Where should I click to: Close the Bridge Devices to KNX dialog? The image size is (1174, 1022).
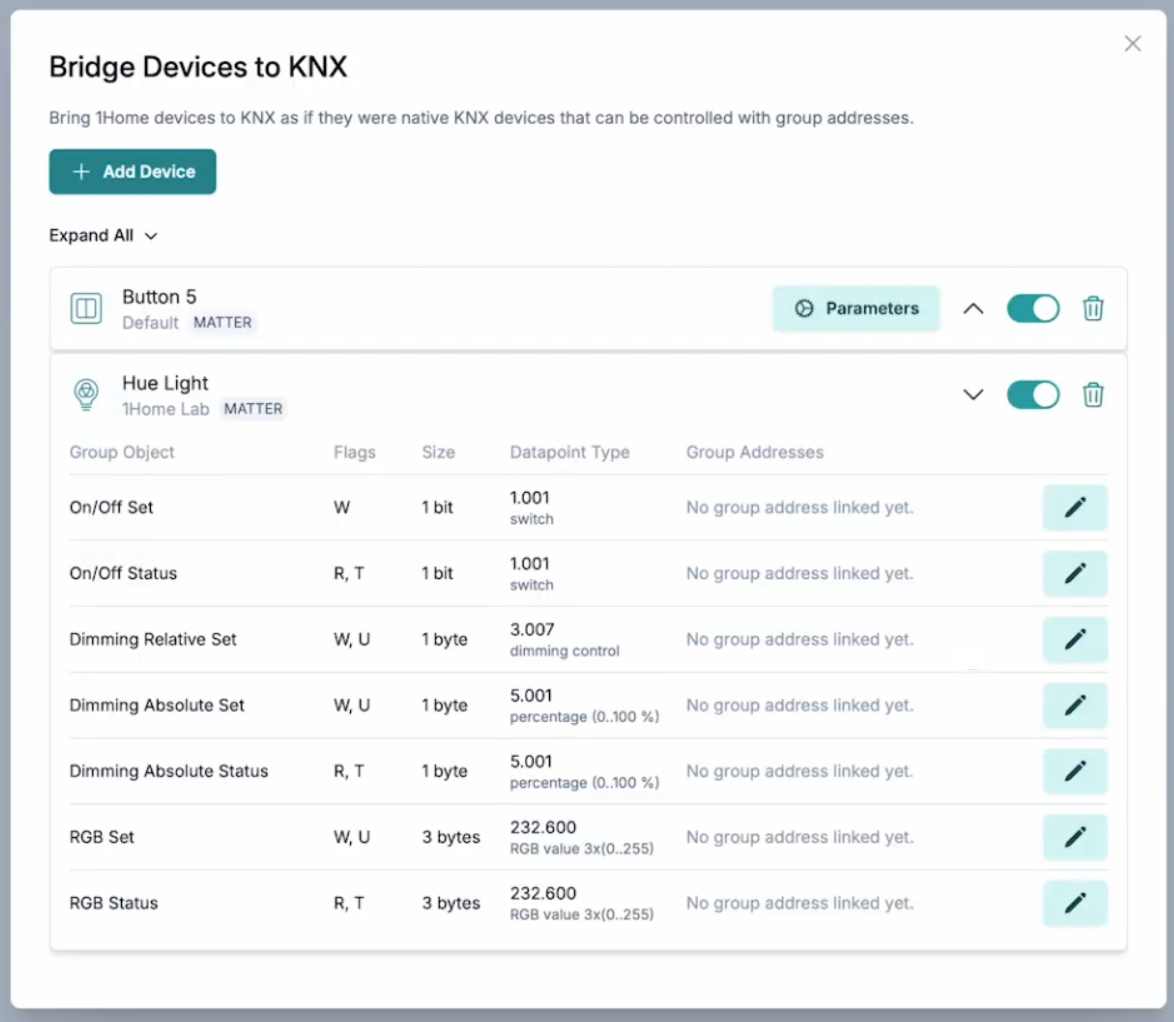pyautogui.click(x=1132, y=44)
